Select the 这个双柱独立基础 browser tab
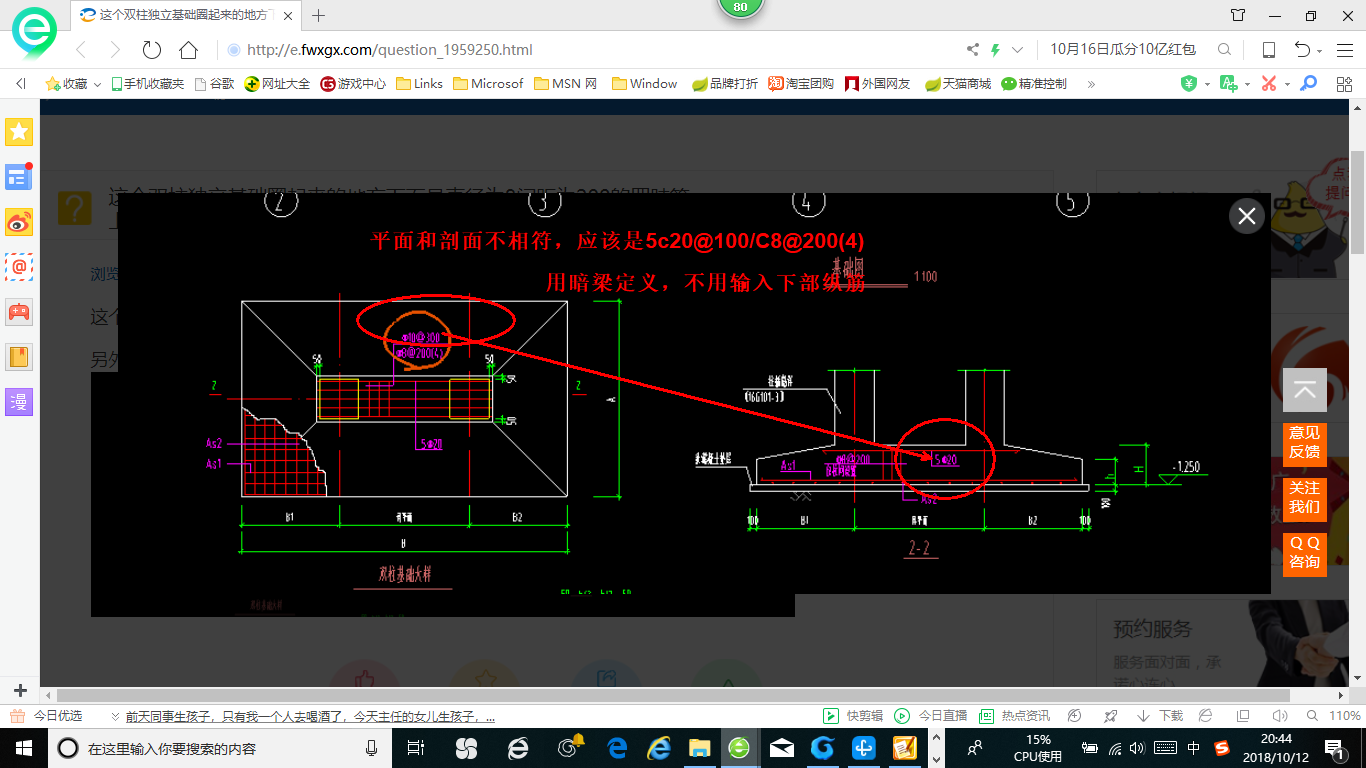The image size is (1366, 768). [188, 15]
